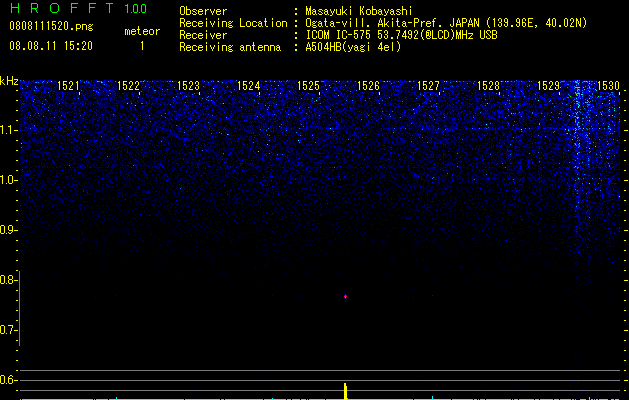Select the 1525 time marker
629x400 pixels.
[308, 85]
